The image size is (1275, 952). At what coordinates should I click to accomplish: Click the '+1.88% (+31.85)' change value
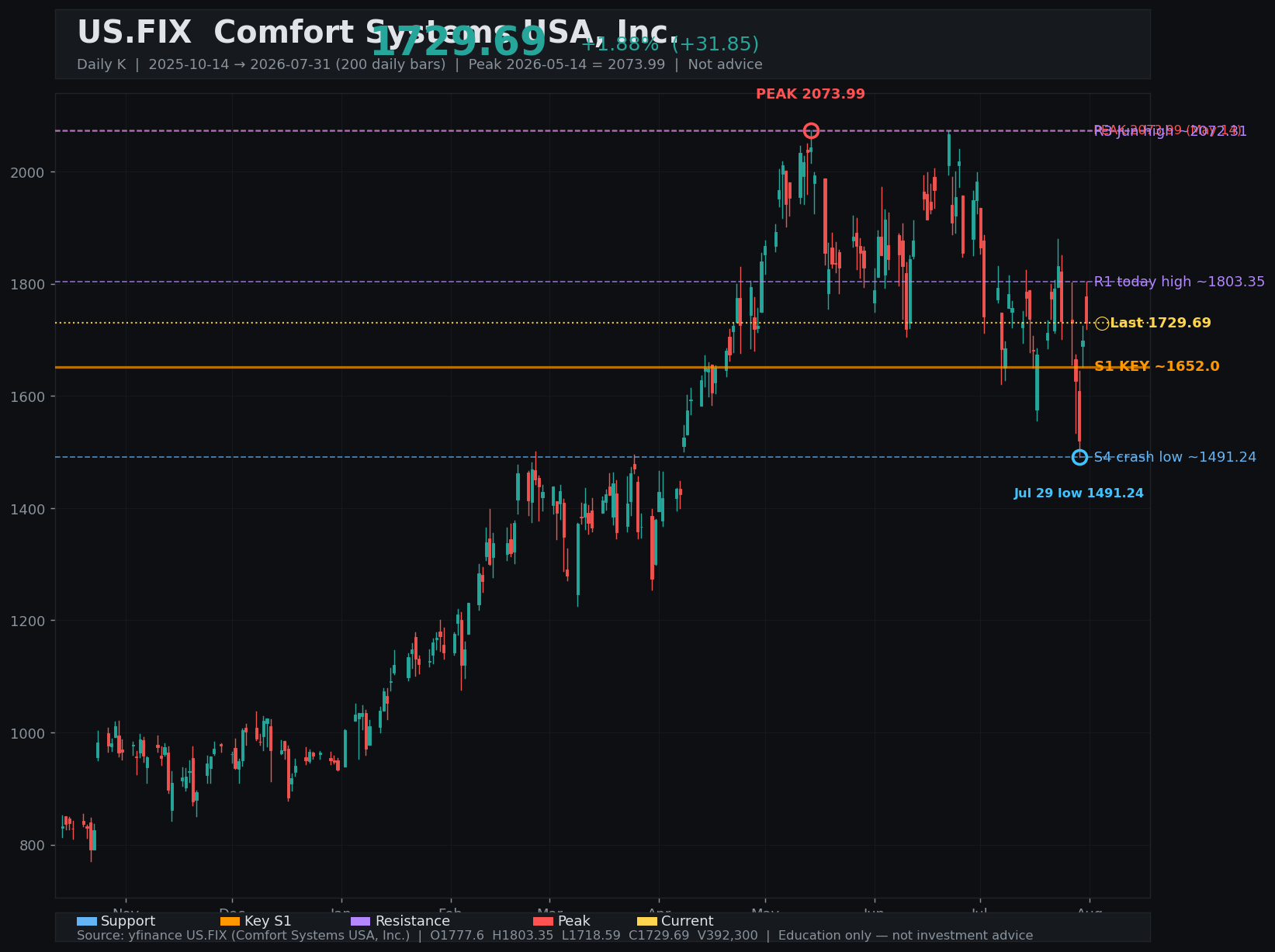670,44
